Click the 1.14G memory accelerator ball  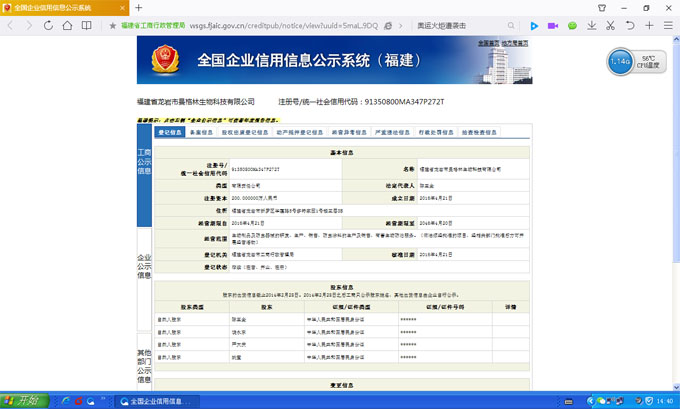point(620,62)
